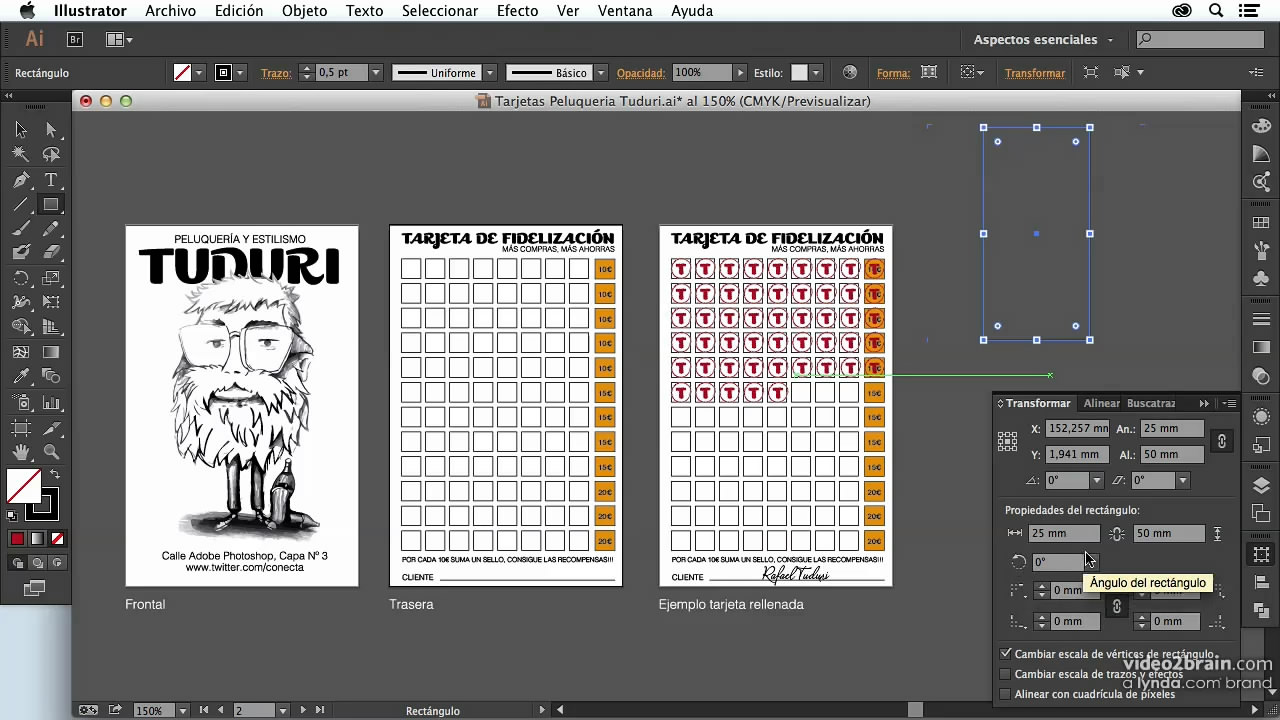
Task: Select the Magic Wand tool
Action: (21, 155)
